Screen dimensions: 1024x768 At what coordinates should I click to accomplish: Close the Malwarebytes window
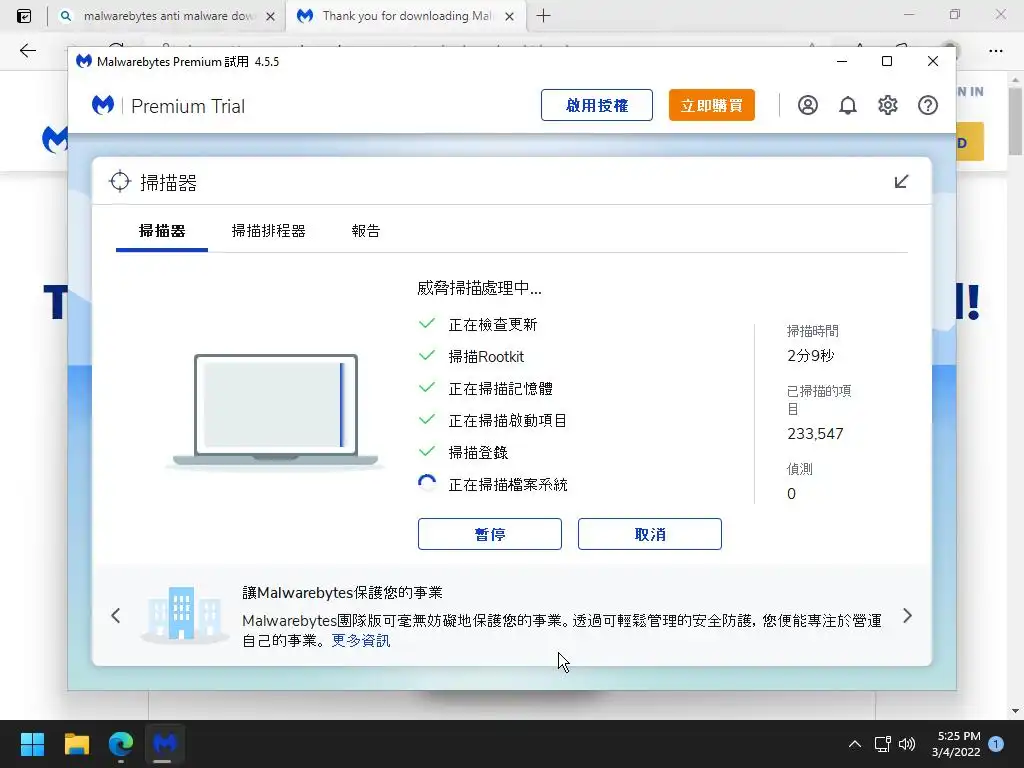point(933,61)
